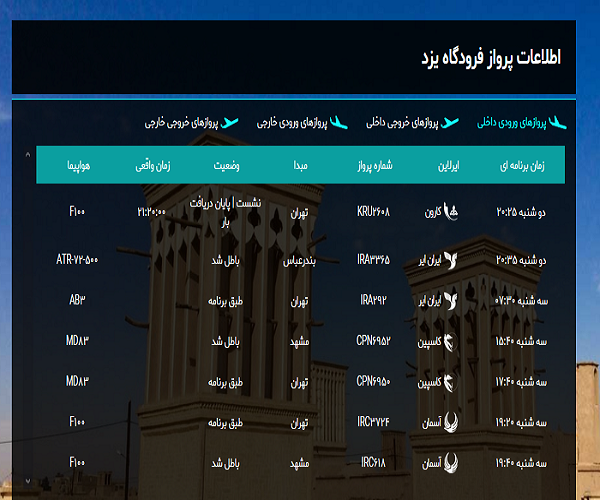Click the domestic arrivals landing plane icon
600x500 pixels.
click(x=558, y=123)
